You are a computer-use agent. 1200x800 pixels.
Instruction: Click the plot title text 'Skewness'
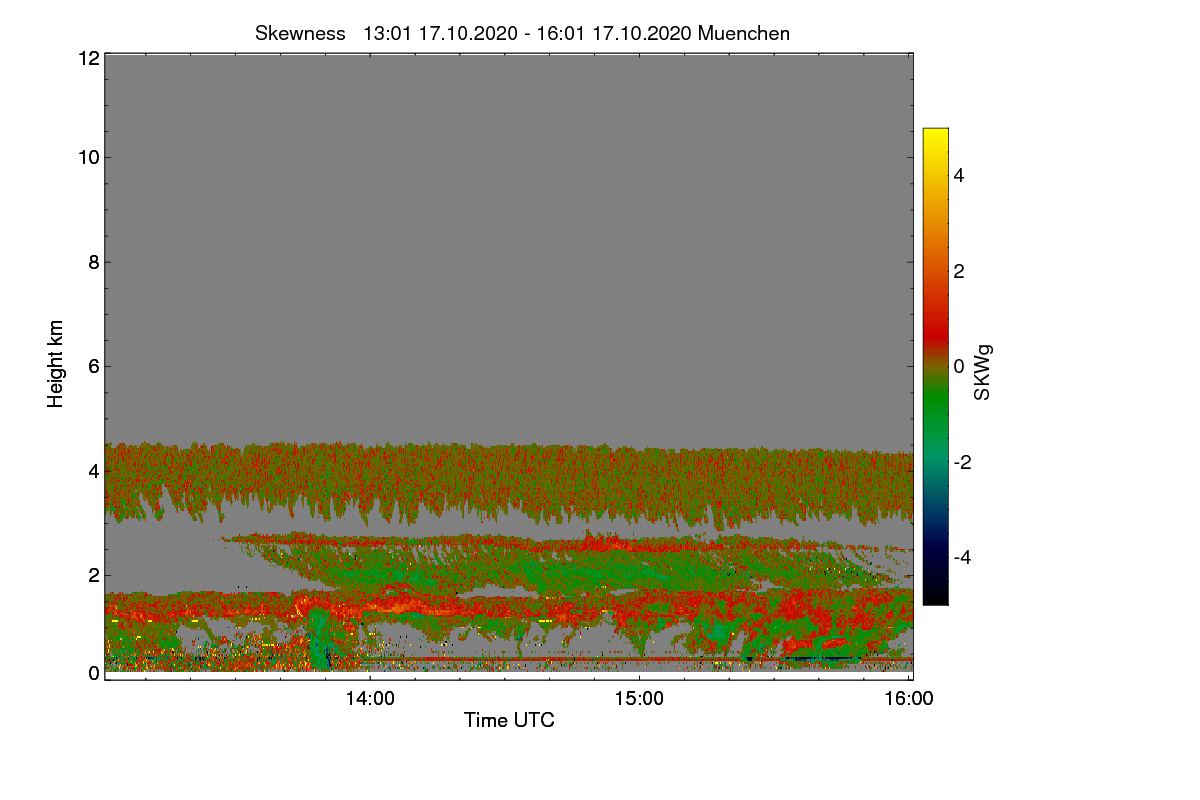(x=300, y=33)
